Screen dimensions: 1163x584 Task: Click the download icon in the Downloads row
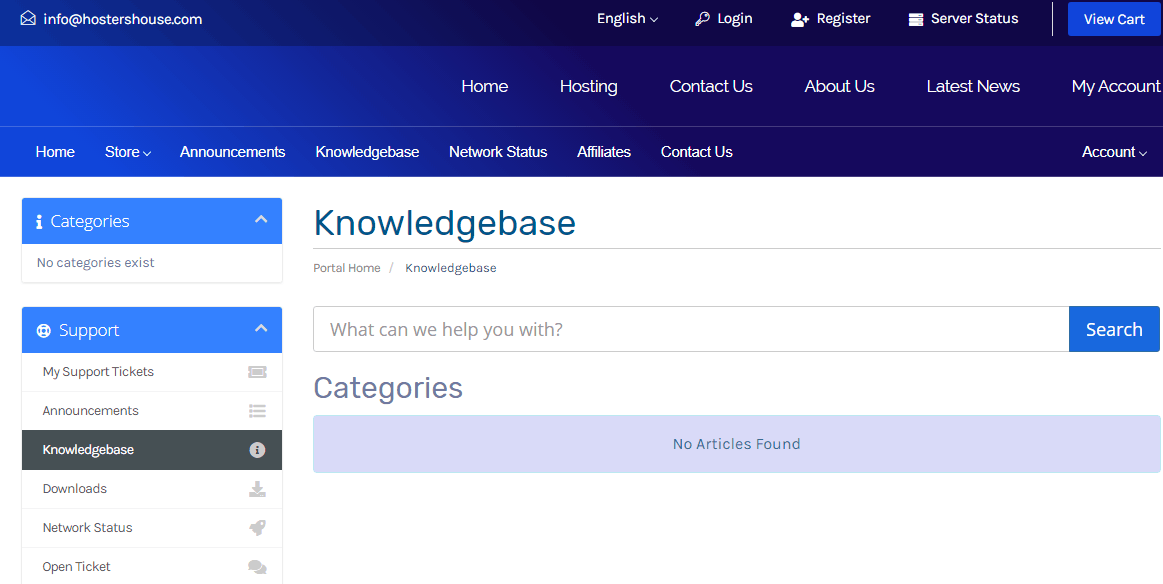tap(257, 489)
